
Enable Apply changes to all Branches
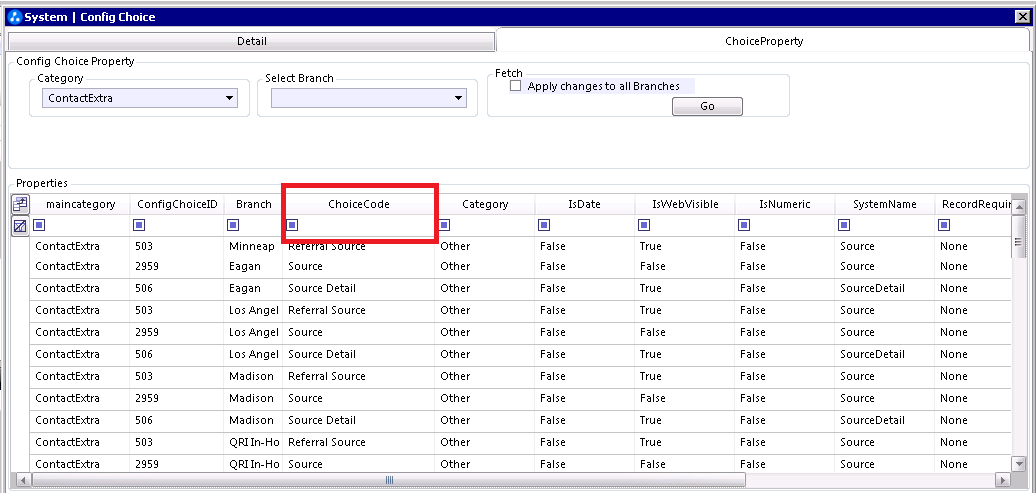(x=516, y=86)
